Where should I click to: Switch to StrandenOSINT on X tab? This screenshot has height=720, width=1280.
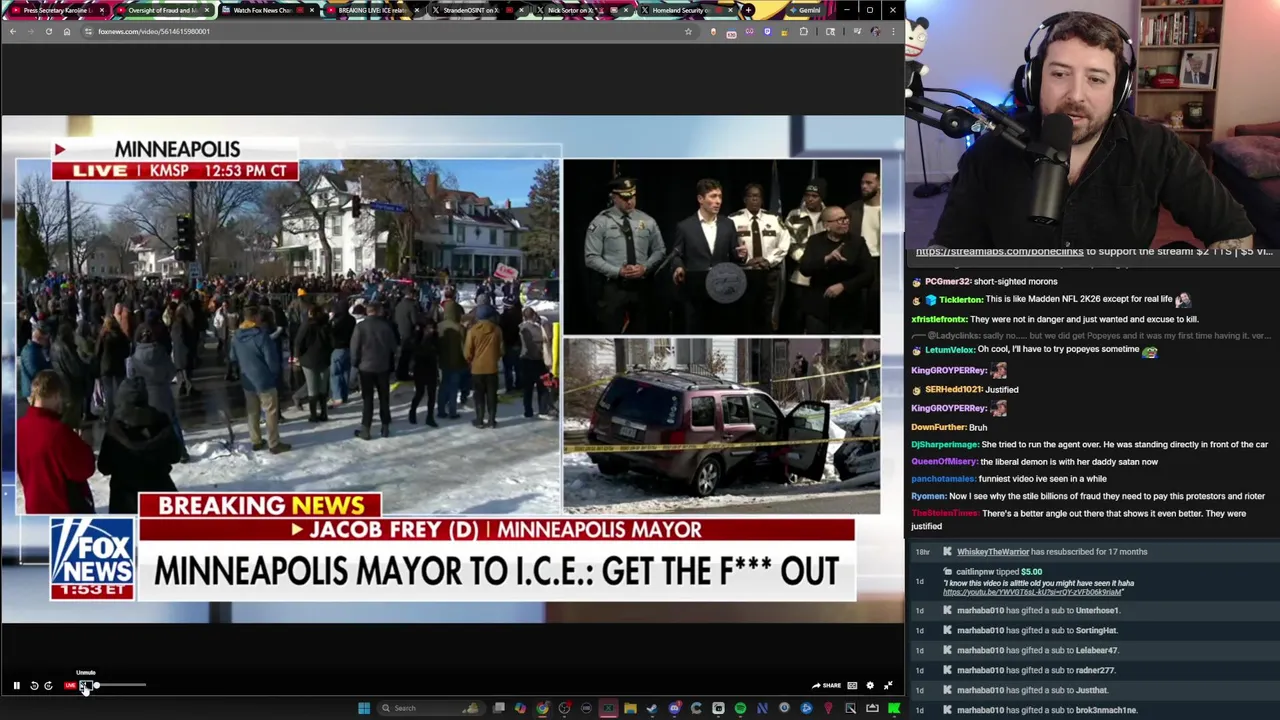477,10
